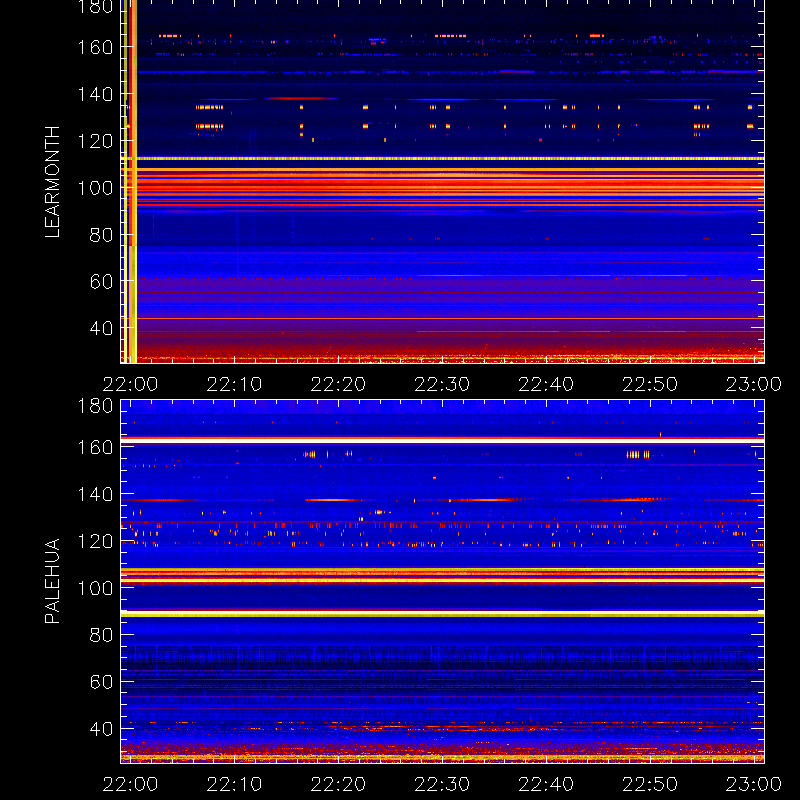Click 23:00 time label under Palehua plot
Image resolution: width=800 pixels, height=800 pixels.
(754, 784)
